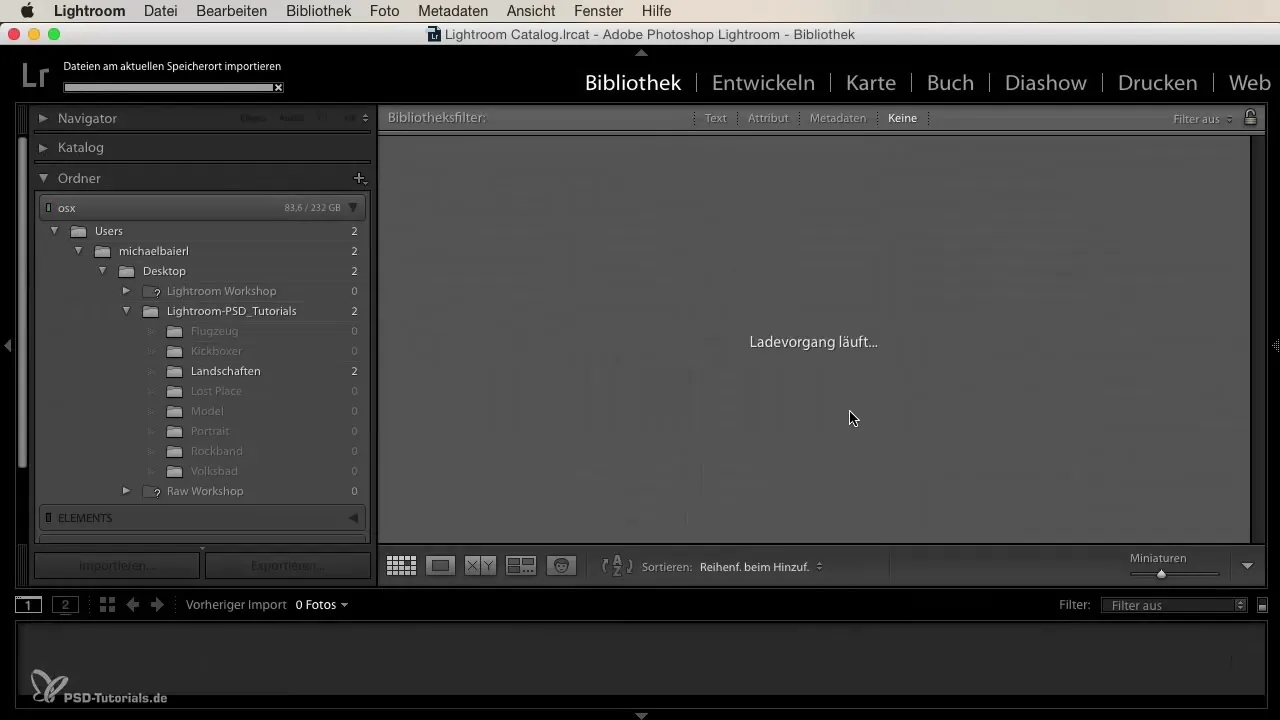The height and width of the screenshot is (720, 1280).
Task: Click the Importieren button
Action: pos(117,565)
